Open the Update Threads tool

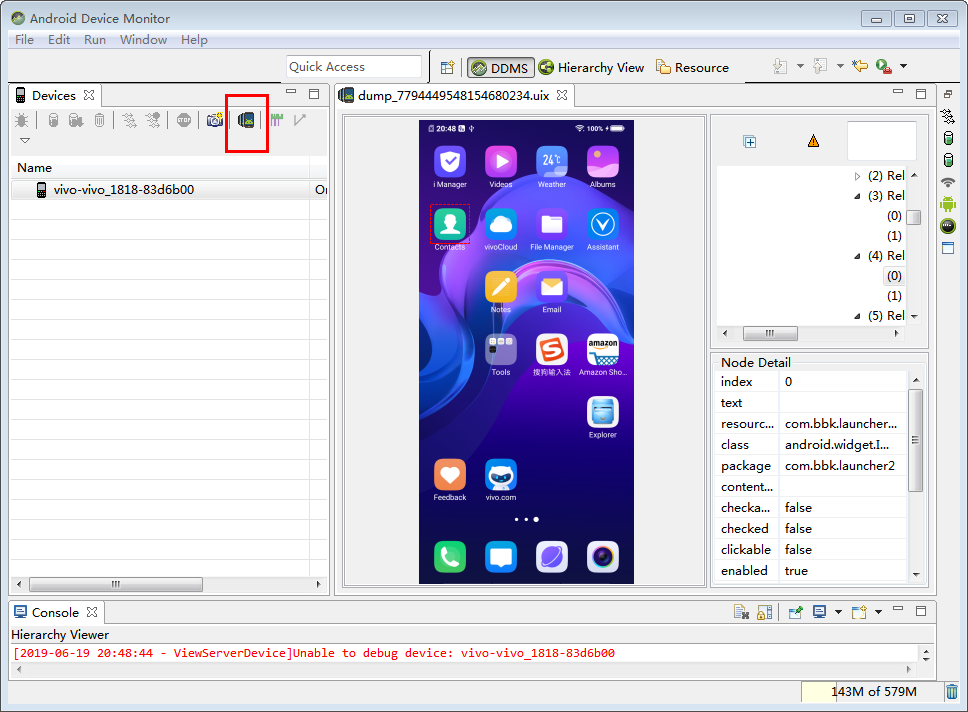pyautogui.click(x=127, y=119)
